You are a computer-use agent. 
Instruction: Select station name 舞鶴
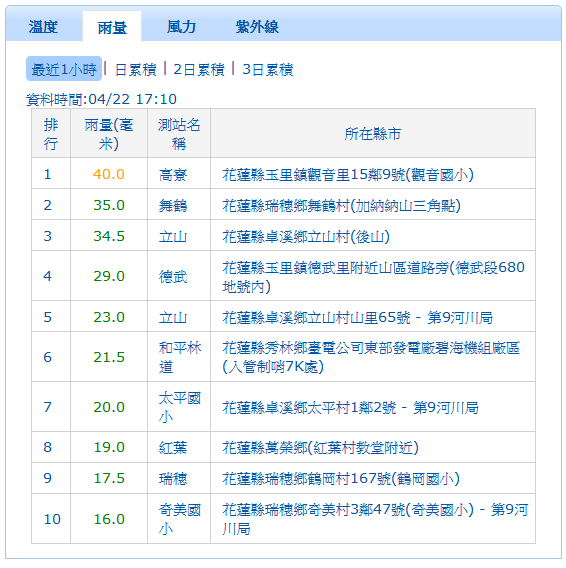click(x=173, y=206)
